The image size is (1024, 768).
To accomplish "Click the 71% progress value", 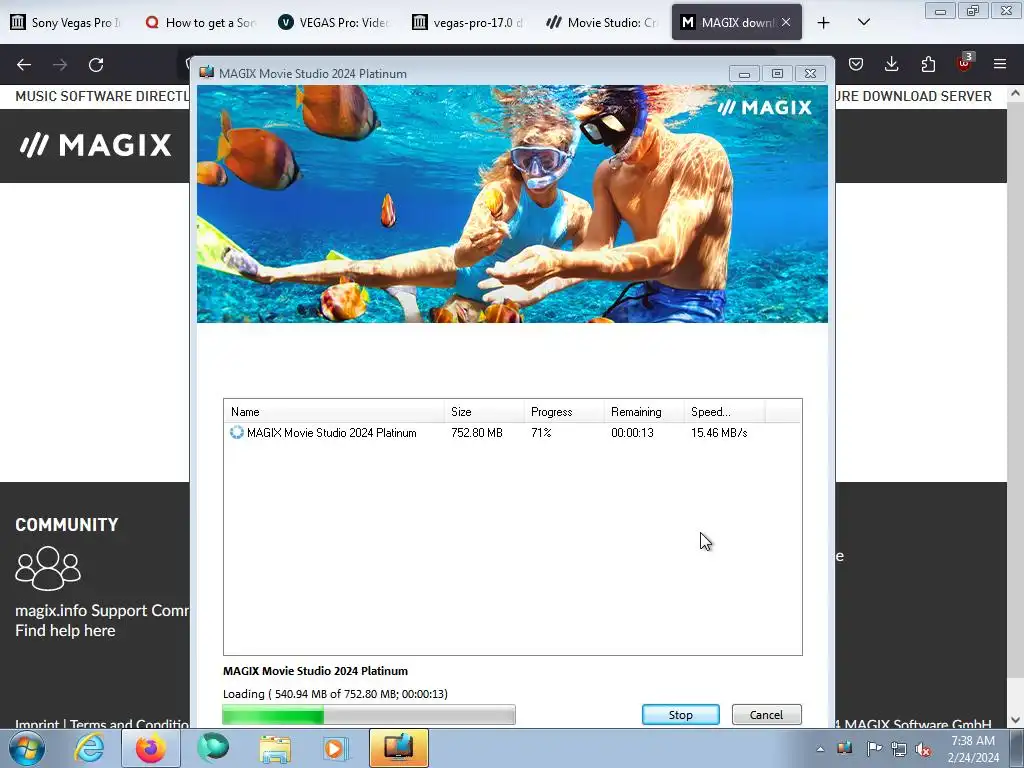I will [x=541, y=432].
